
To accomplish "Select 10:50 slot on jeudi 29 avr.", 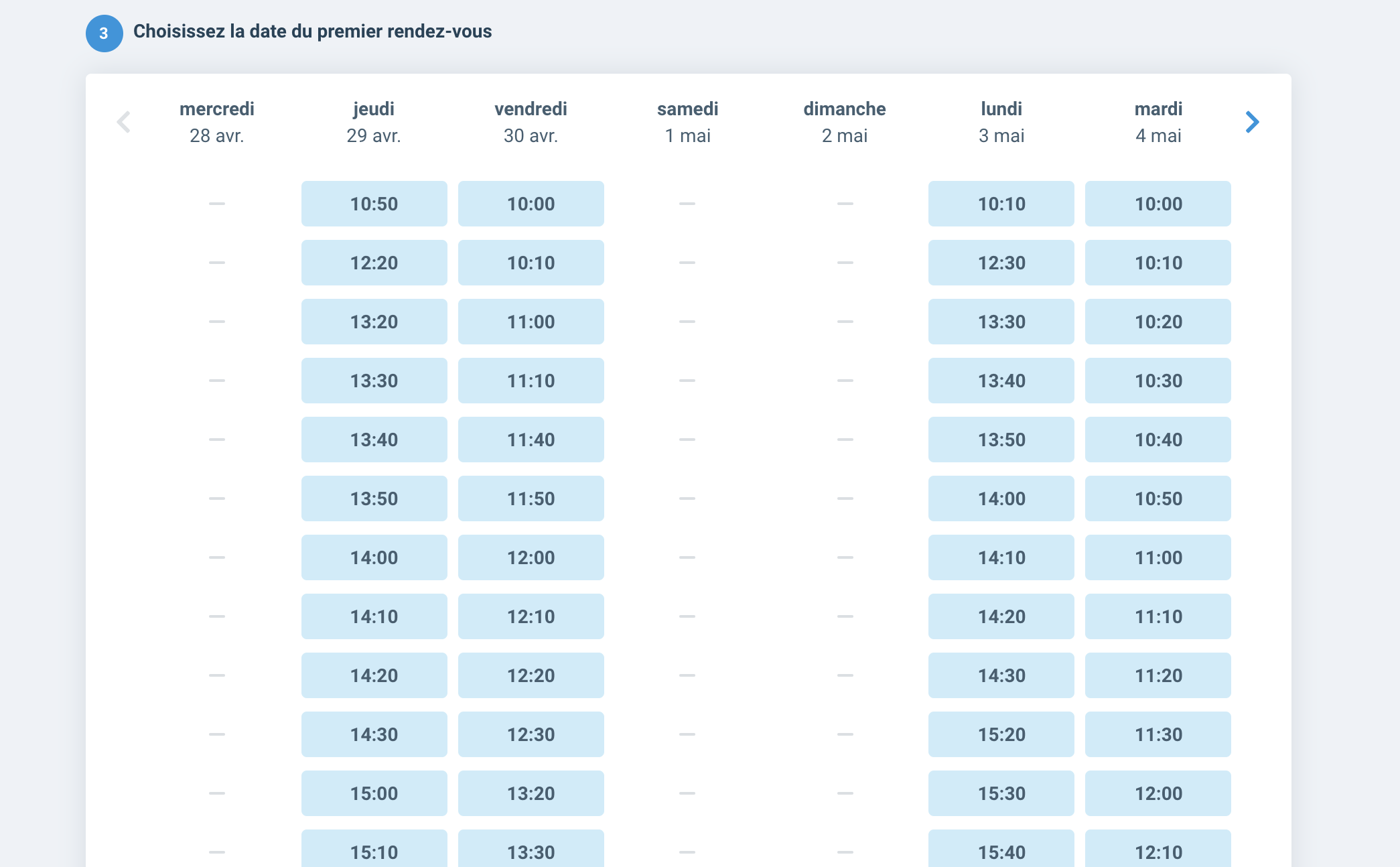I will click(x=374, y=204).
